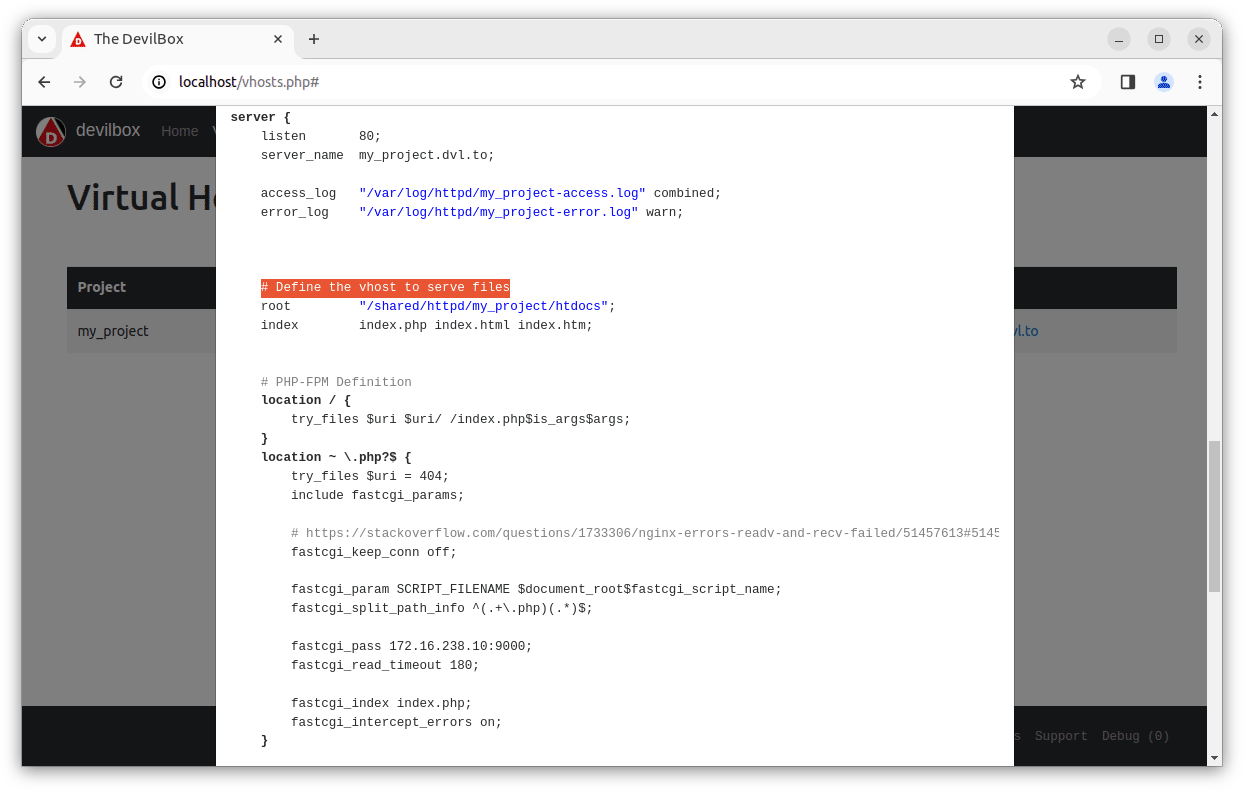Go back to the previous page
The image size is (1244, 791).
point(44,82)
